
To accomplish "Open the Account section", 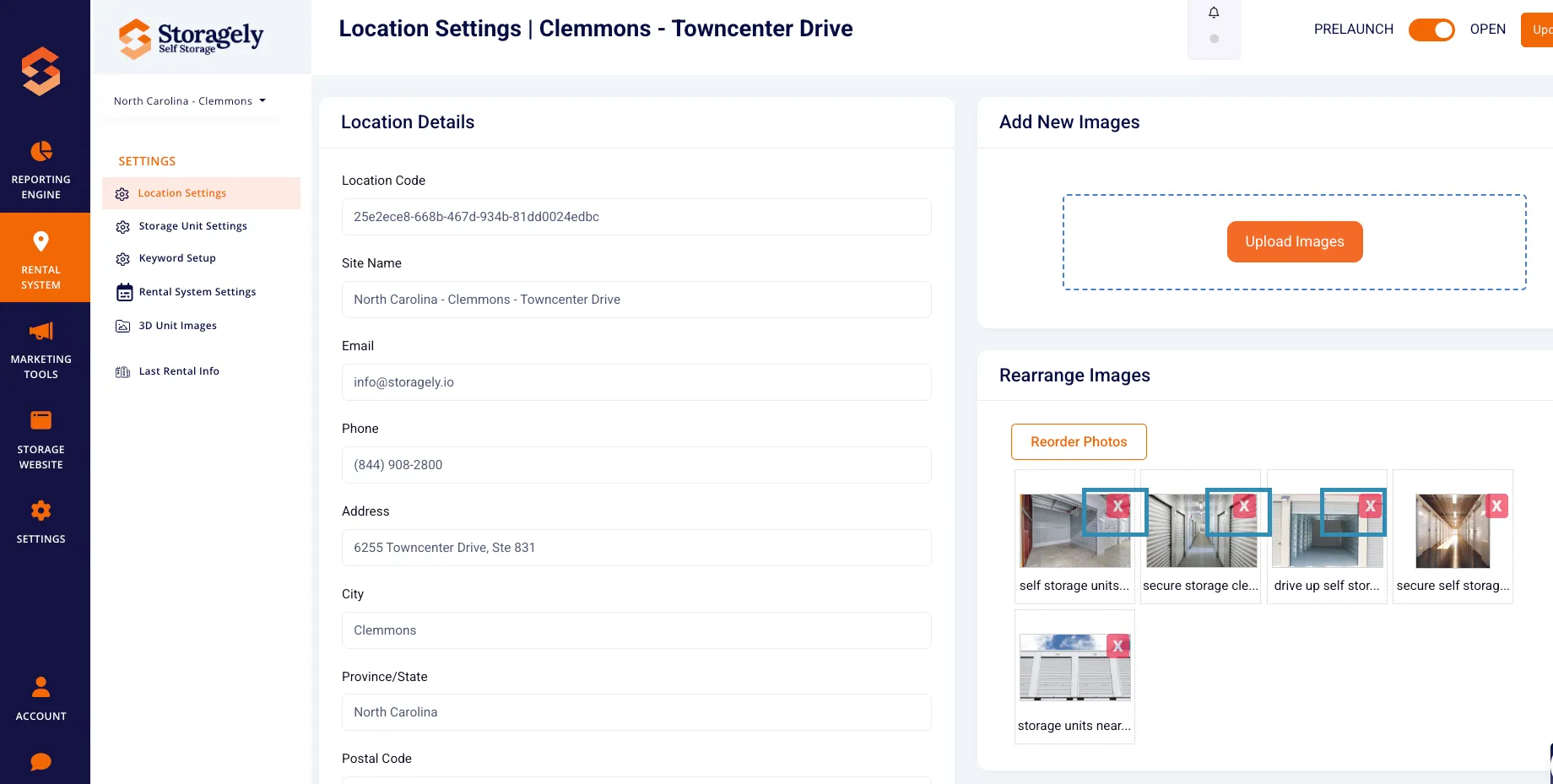I will pyautogui.click(x=41, y=699).
